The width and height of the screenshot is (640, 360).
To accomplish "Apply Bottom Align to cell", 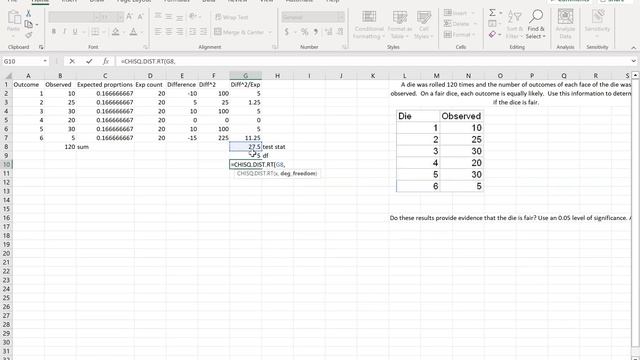I will pyautogui.click(x=180, y=17).
